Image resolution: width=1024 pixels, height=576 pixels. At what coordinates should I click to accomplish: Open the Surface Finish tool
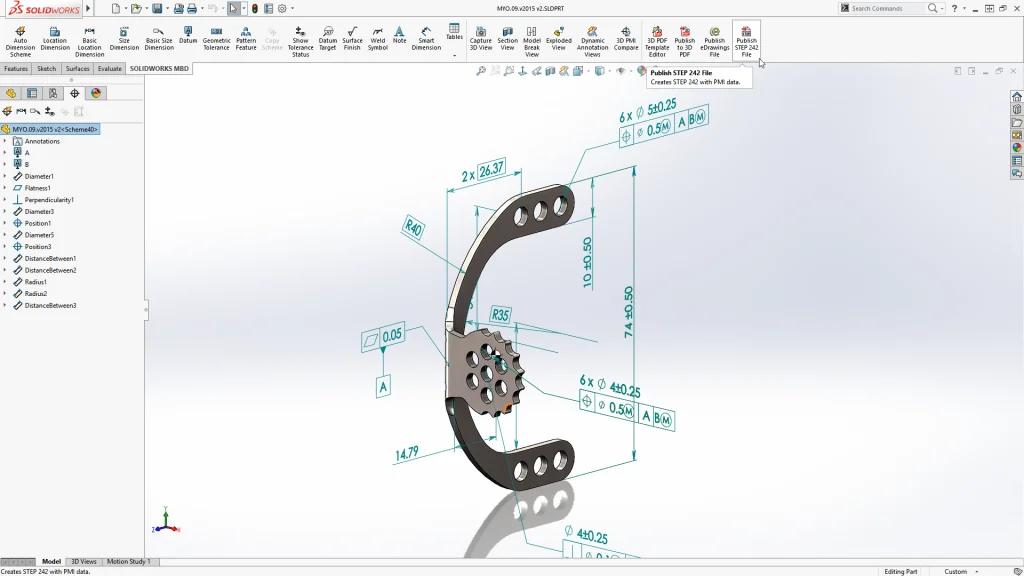[x=352, y=39]
